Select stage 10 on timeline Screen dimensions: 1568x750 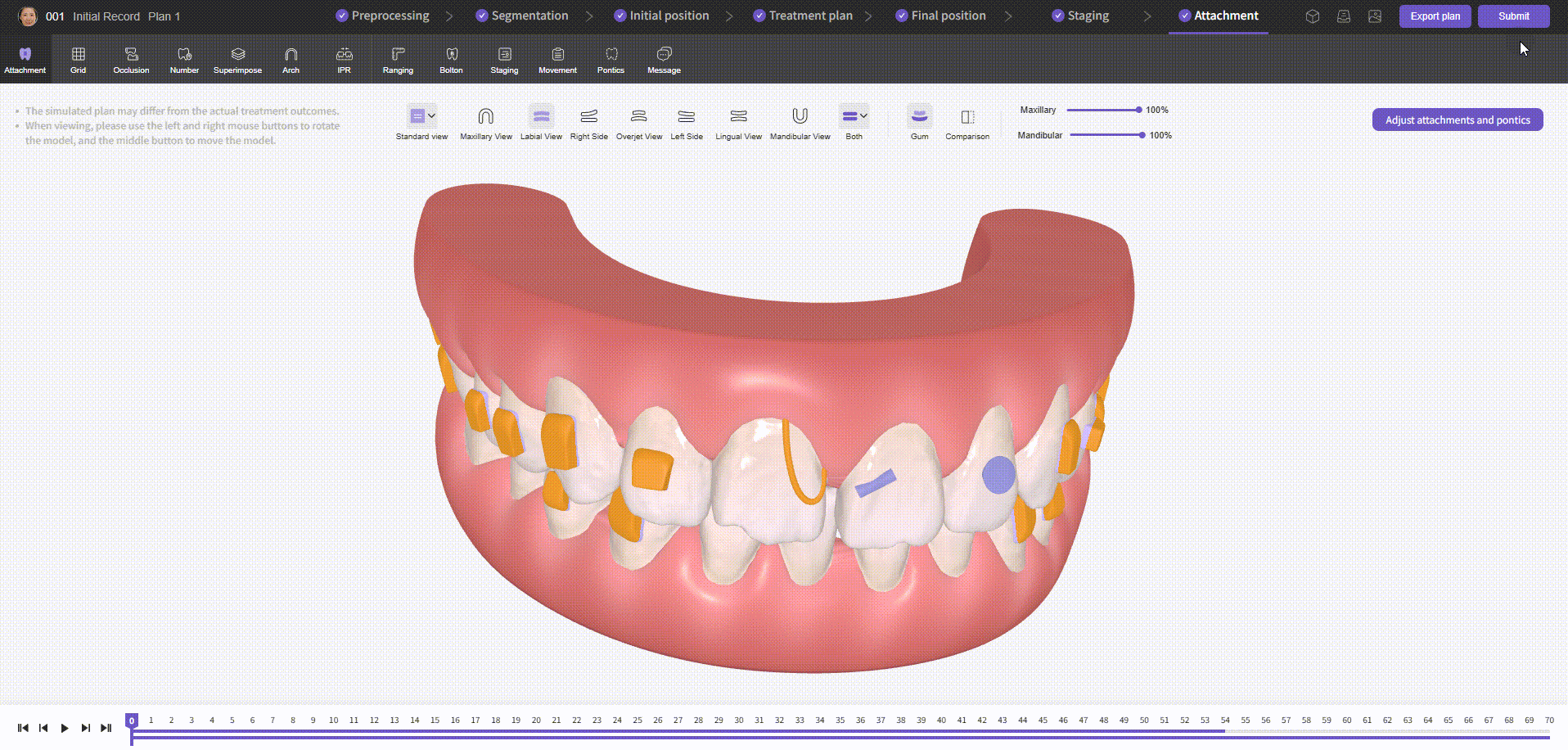point(333,721)
